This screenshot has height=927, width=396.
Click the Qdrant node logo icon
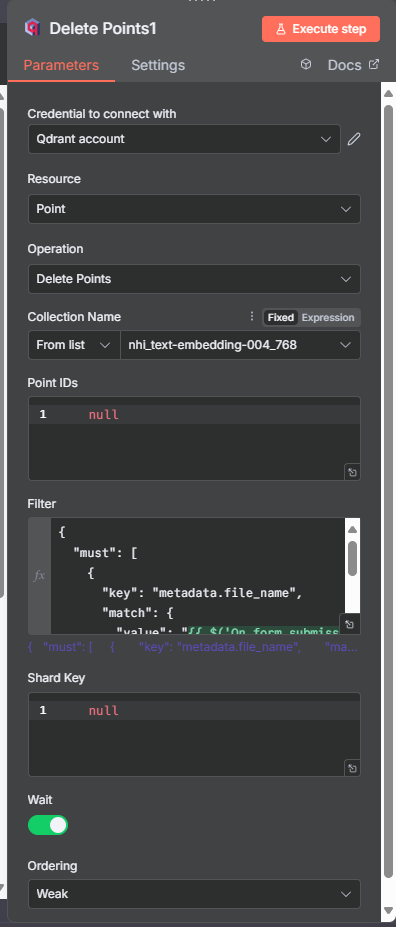32,28
